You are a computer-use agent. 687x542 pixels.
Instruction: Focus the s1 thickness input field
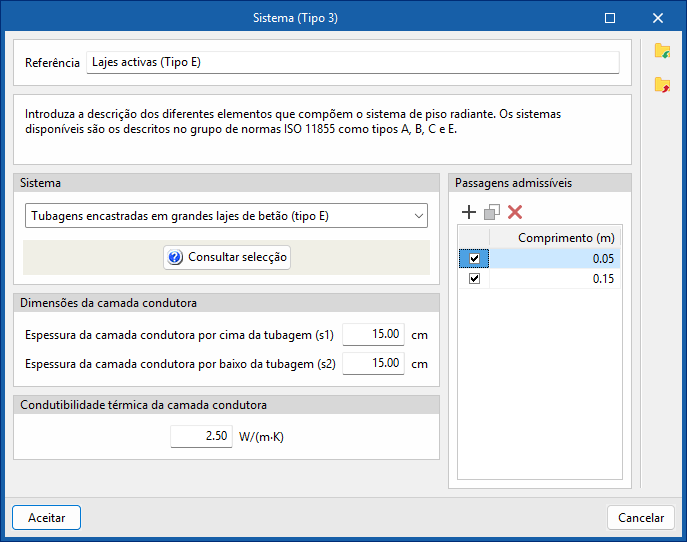373,335
